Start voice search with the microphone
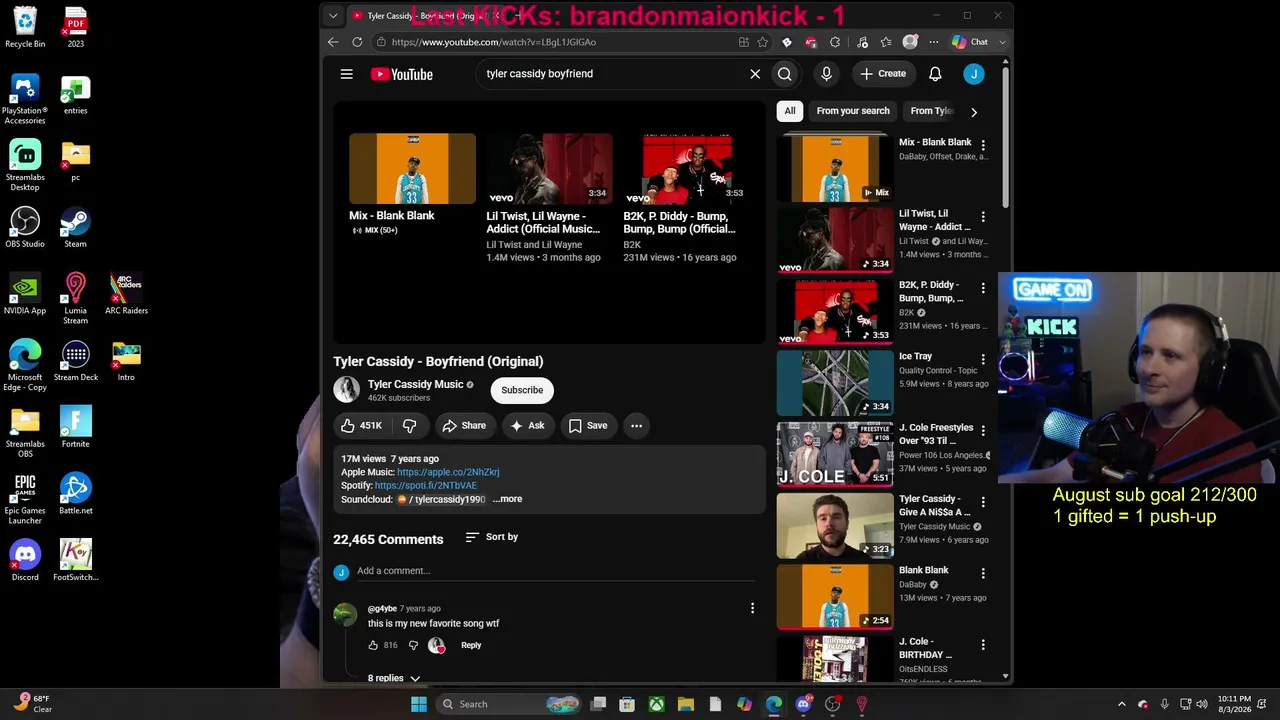The image size is (1280, 720). point(826,74)
